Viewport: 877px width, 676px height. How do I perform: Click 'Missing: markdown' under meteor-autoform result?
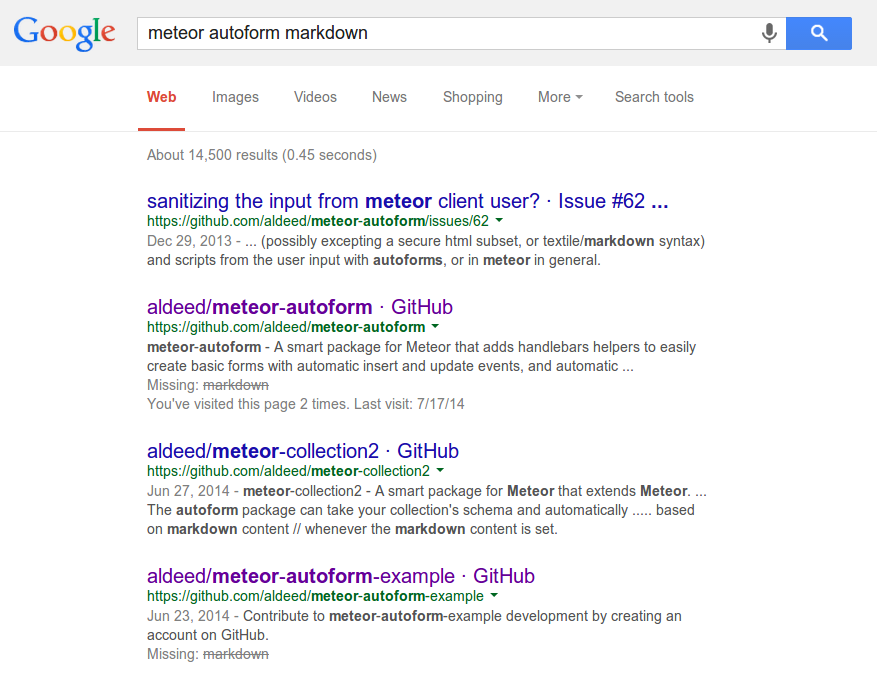coord(208,385)
